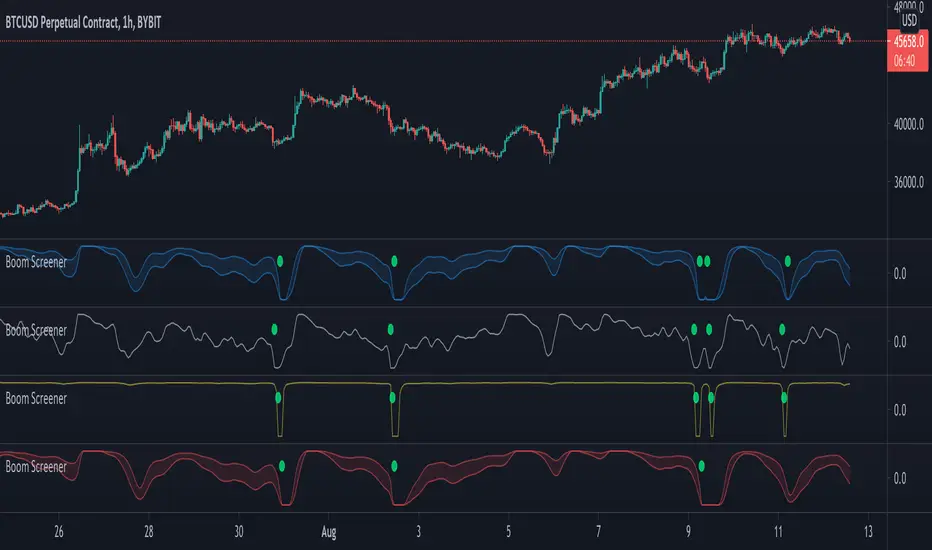
Task: Select the first blue Boom Screener label
Action: [36, 262]
